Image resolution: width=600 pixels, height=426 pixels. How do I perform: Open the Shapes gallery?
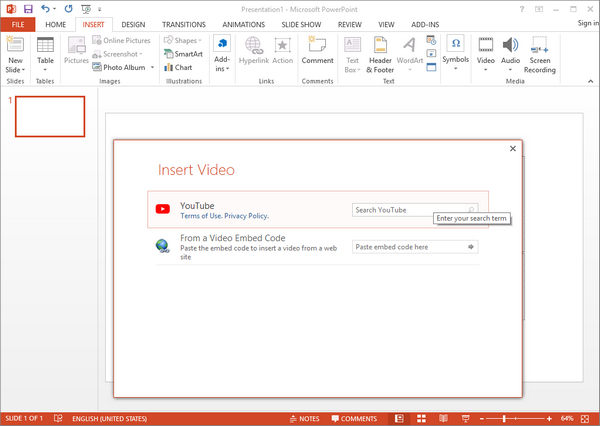[183, 40]
